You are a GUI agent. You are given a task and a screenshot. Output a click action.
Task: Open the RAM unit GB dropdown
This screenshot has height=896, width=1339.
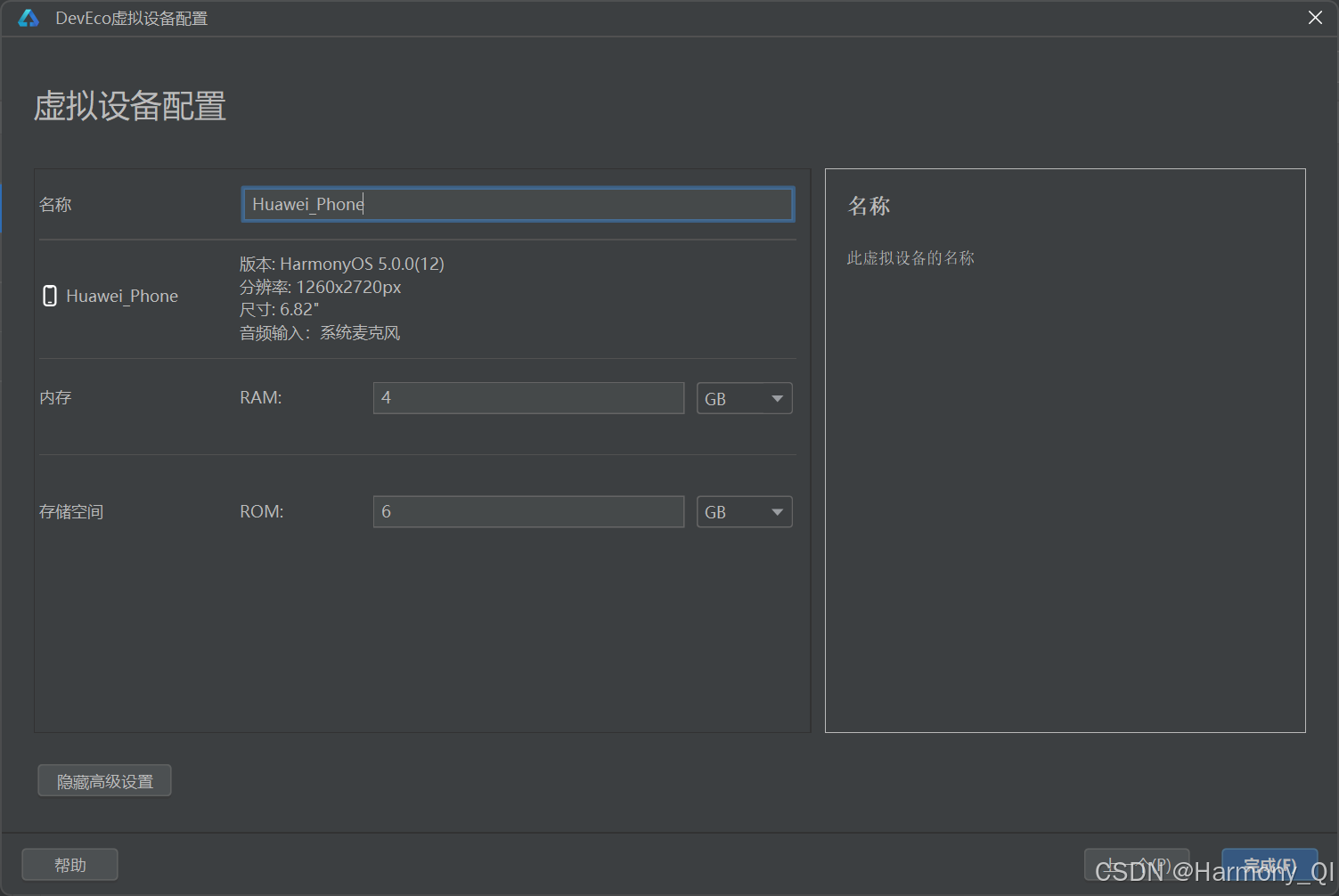click(744, 398)
